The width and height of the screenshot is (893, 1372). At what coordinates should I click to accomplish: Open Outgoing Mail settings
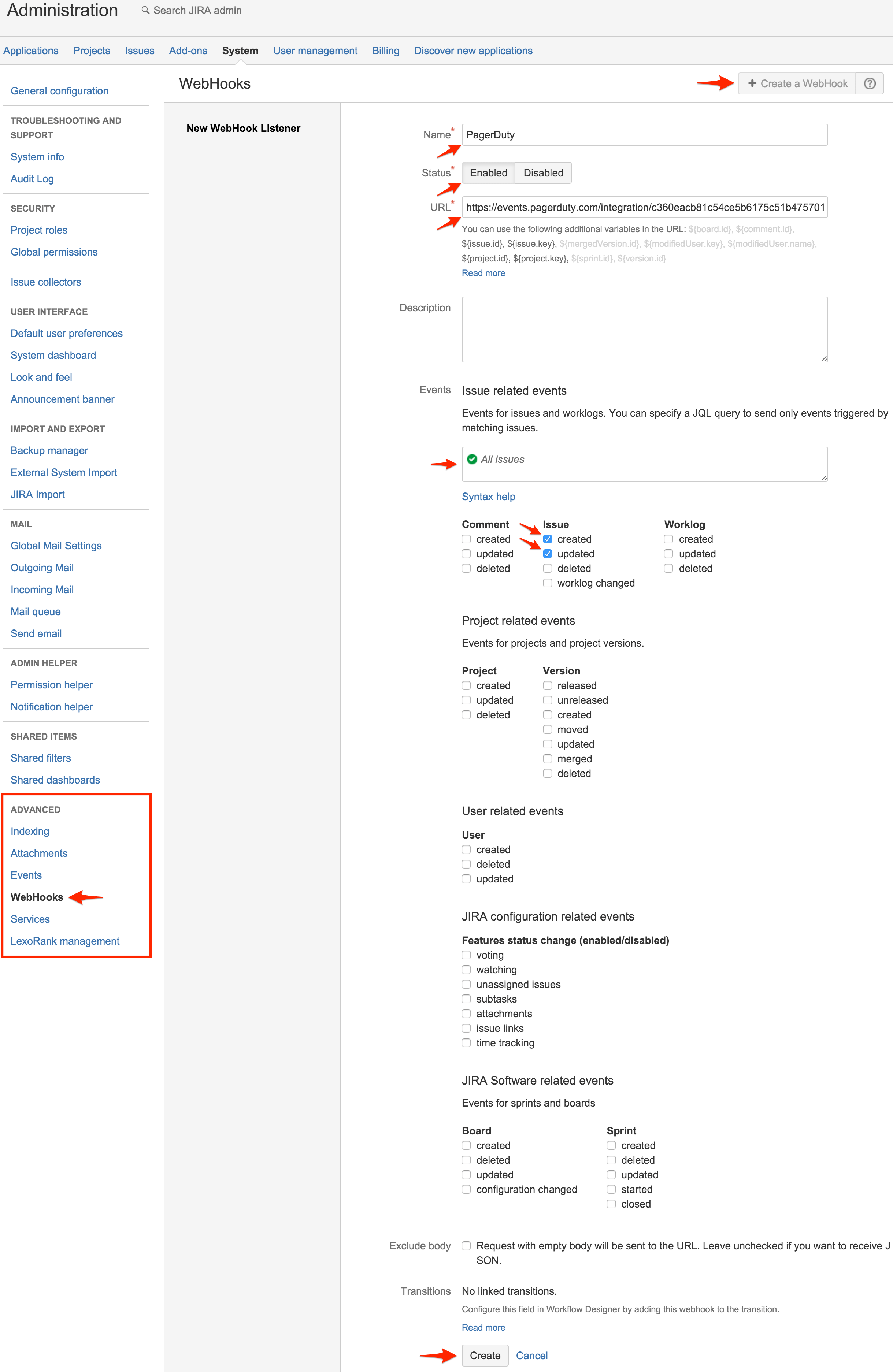(42, 568)
